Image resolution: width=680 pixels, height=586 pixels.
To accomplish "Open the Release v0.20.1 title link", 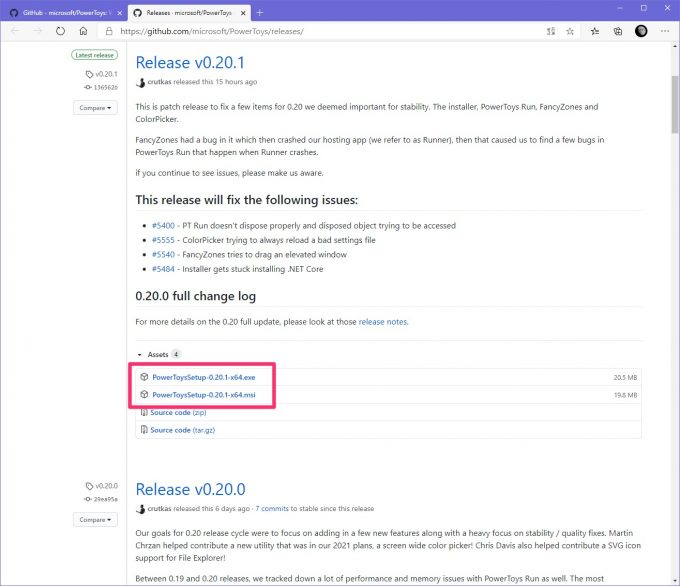I will (x=190, y=62).
